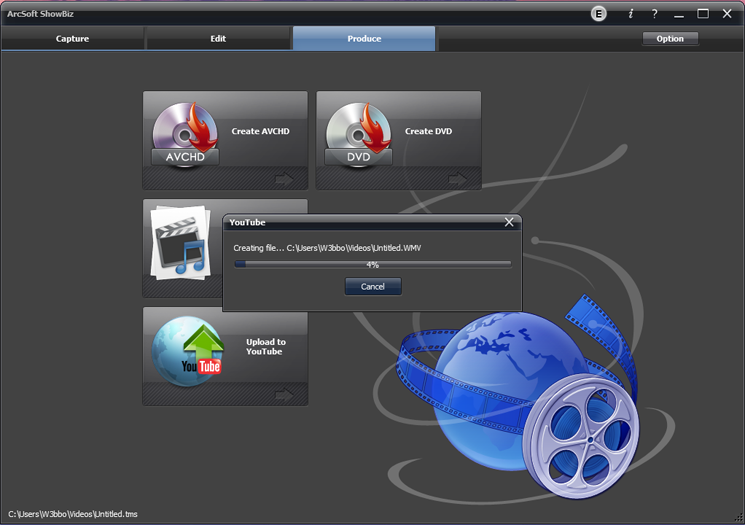Open the info 'i' icon in title bar

pyautogui.click(x=630, y=14)
